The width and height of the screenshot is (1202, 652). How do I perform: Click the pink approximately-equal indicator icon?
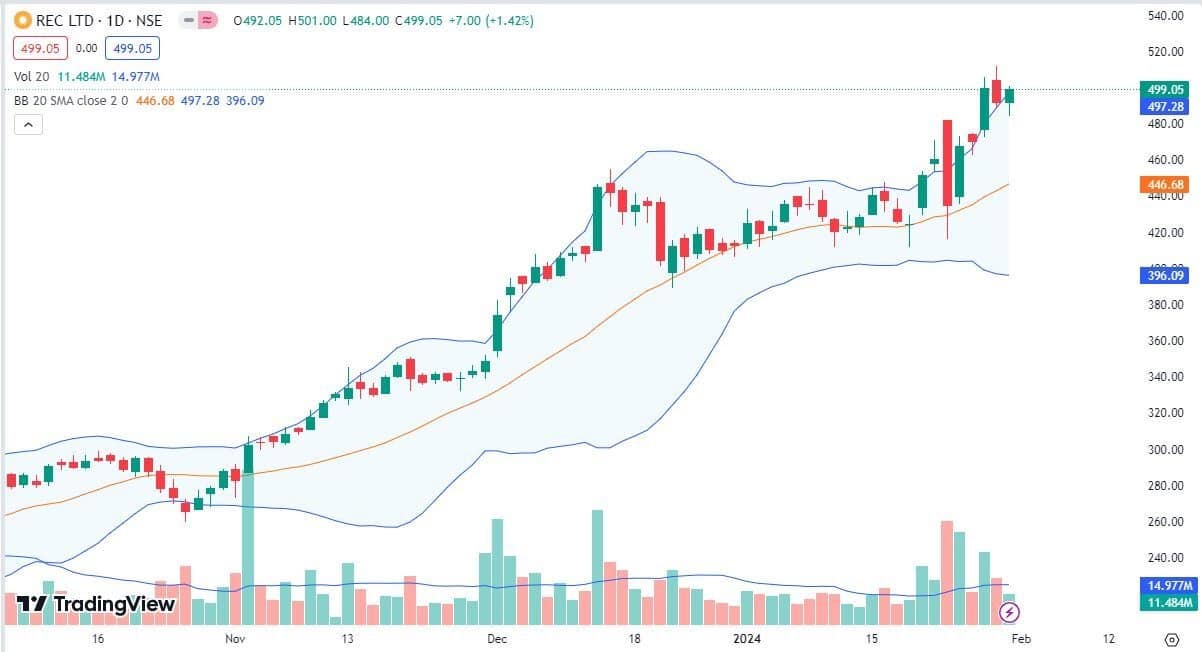207,20
